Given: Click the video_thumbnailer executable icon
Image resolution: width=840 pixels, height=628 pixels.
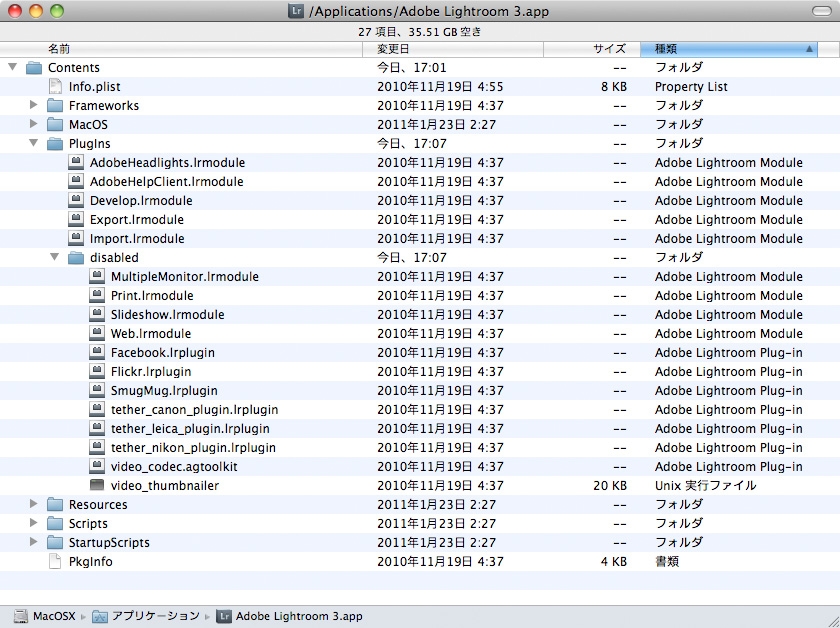Looking at the screenshot, I should 97,485.
